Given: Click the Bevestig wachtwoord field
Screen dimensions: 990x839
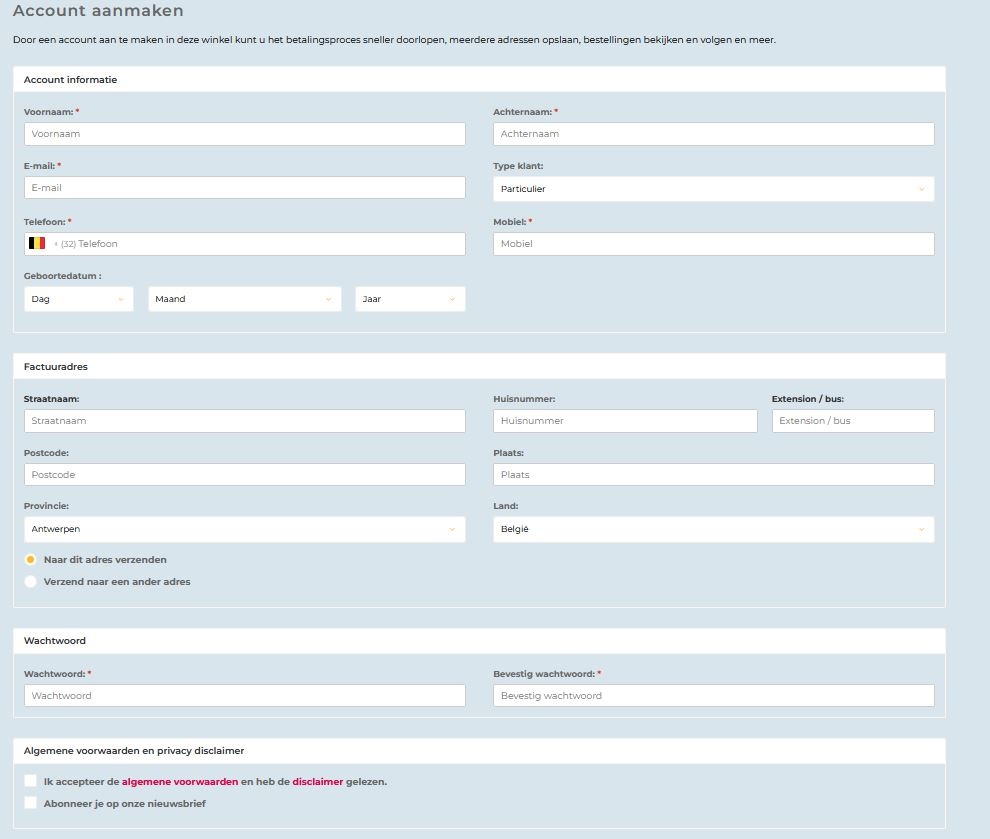Looking at the screenshot, I should 713,696.
